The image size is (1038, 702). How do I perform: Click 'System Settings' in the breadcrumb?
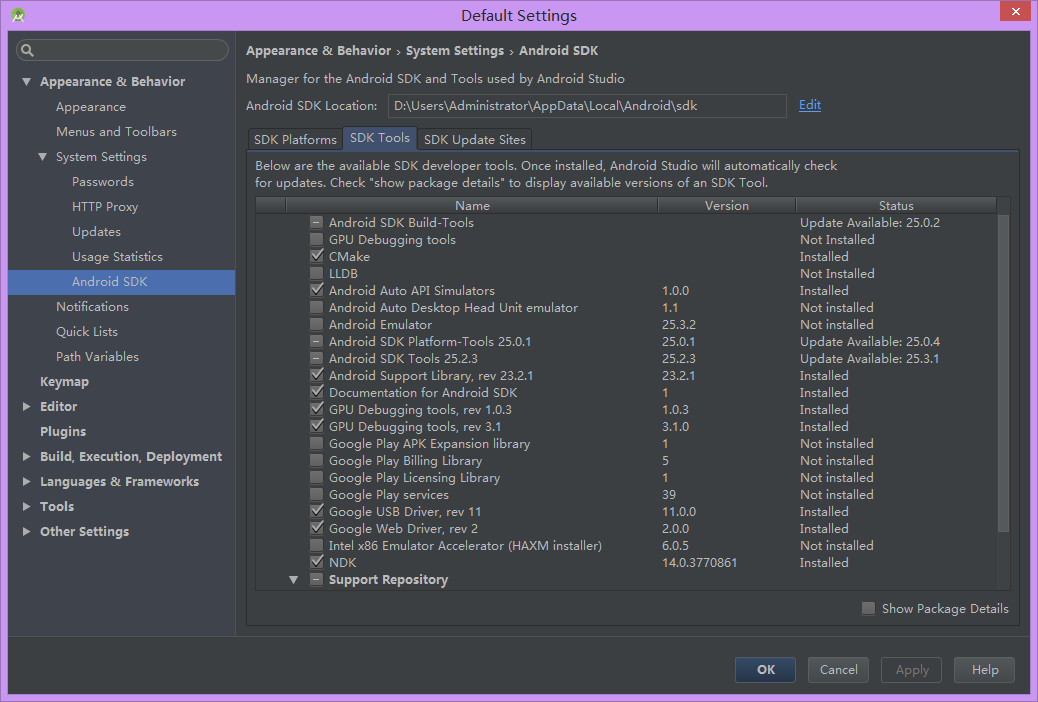[455, 50]
